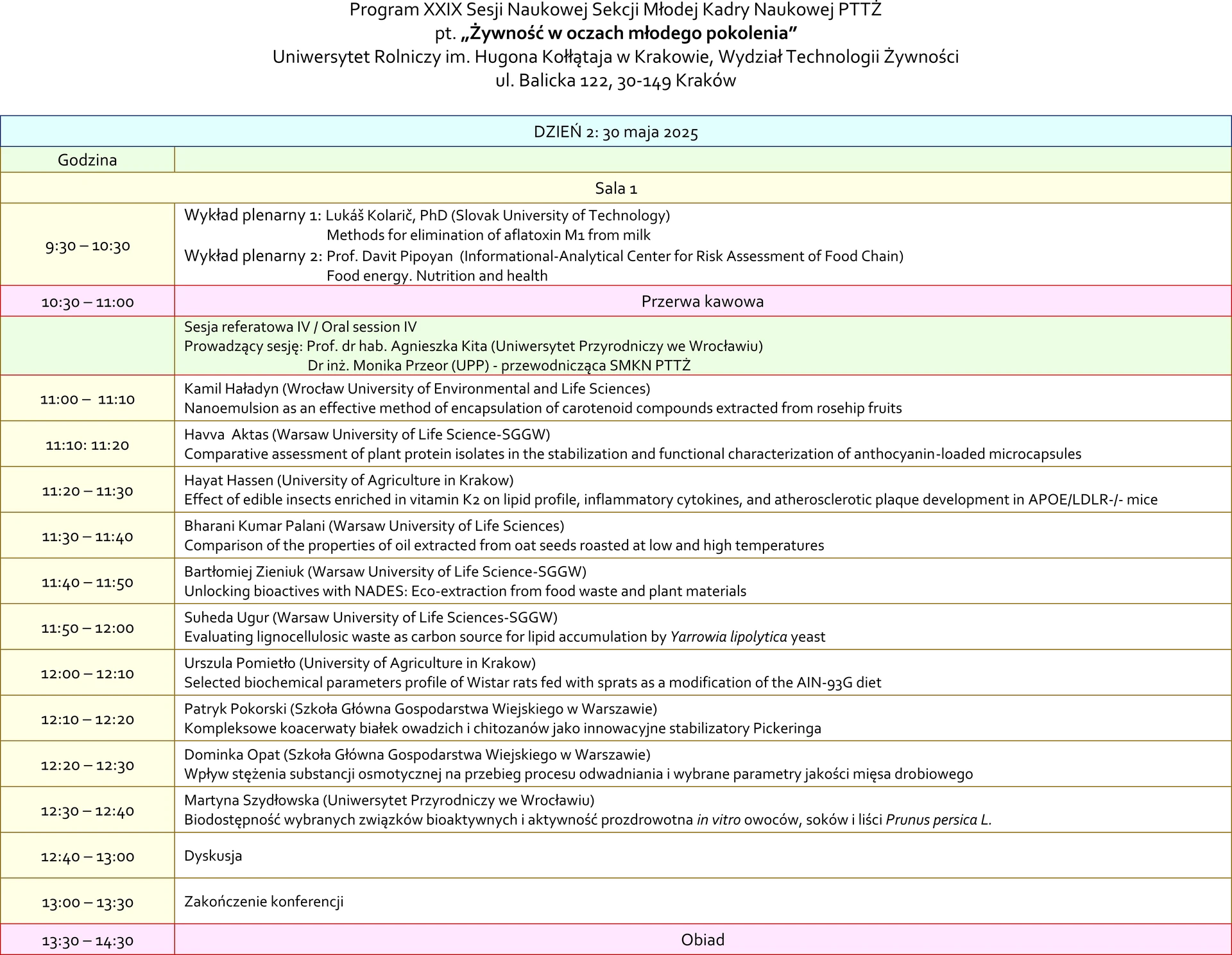The height and width of the screenshot is (955, 1232).
Task: Click speaker name Dominika Opat
Action: (x=232, y=754)
